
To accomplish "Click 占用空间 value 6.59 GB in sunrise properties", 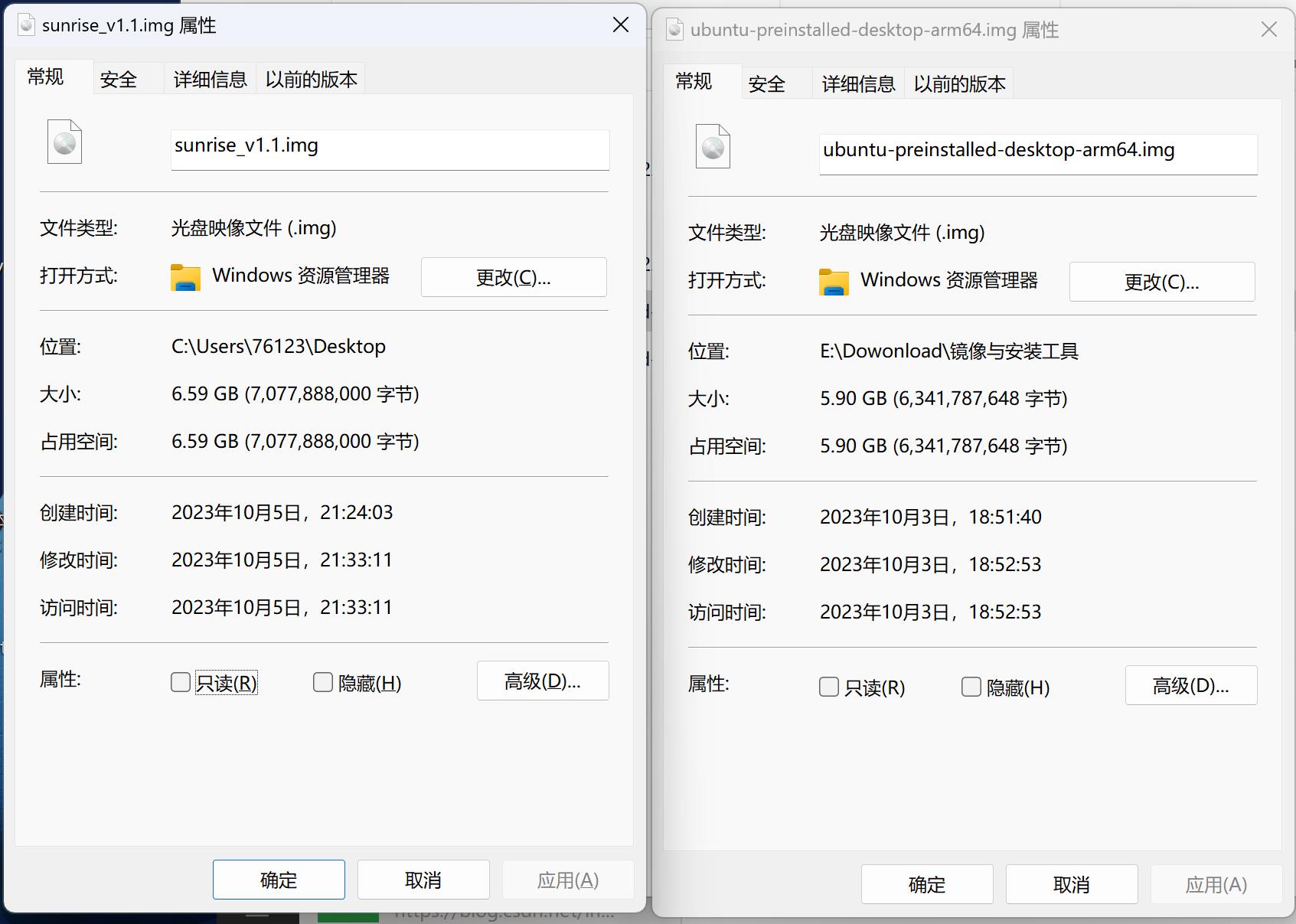I will click(295, 441).
